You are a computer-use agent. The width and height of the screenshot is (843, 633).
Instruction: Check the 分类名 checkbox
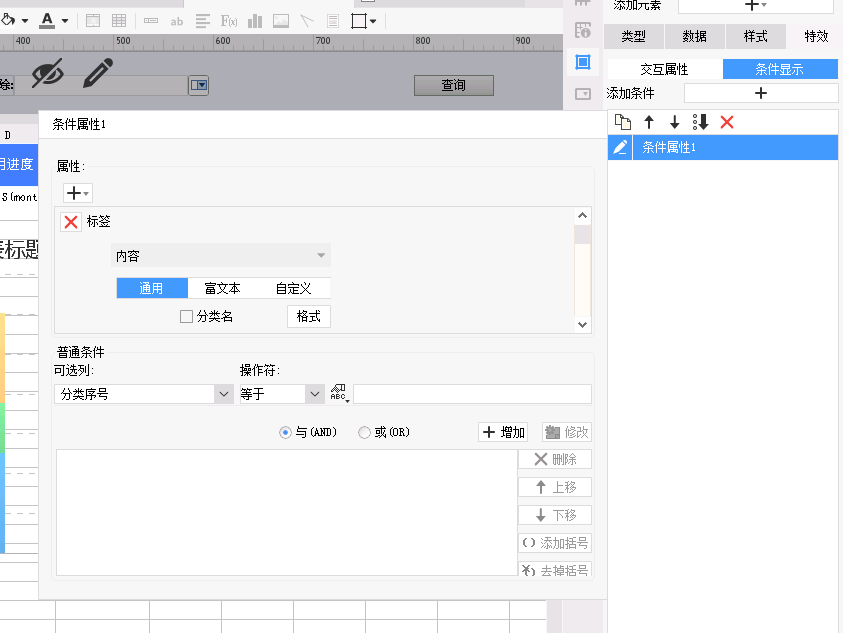[187, 316]
